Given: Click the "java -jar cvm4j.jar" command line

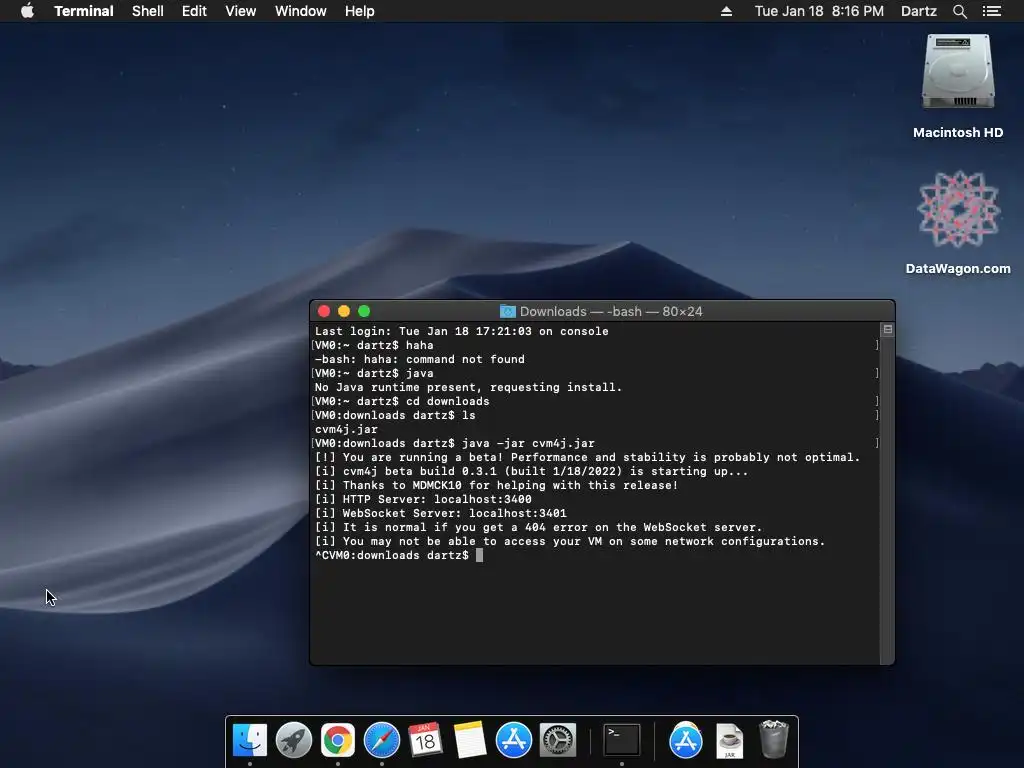Looking at the screenshot, I should pyautogui.click(x=455, y=443).
